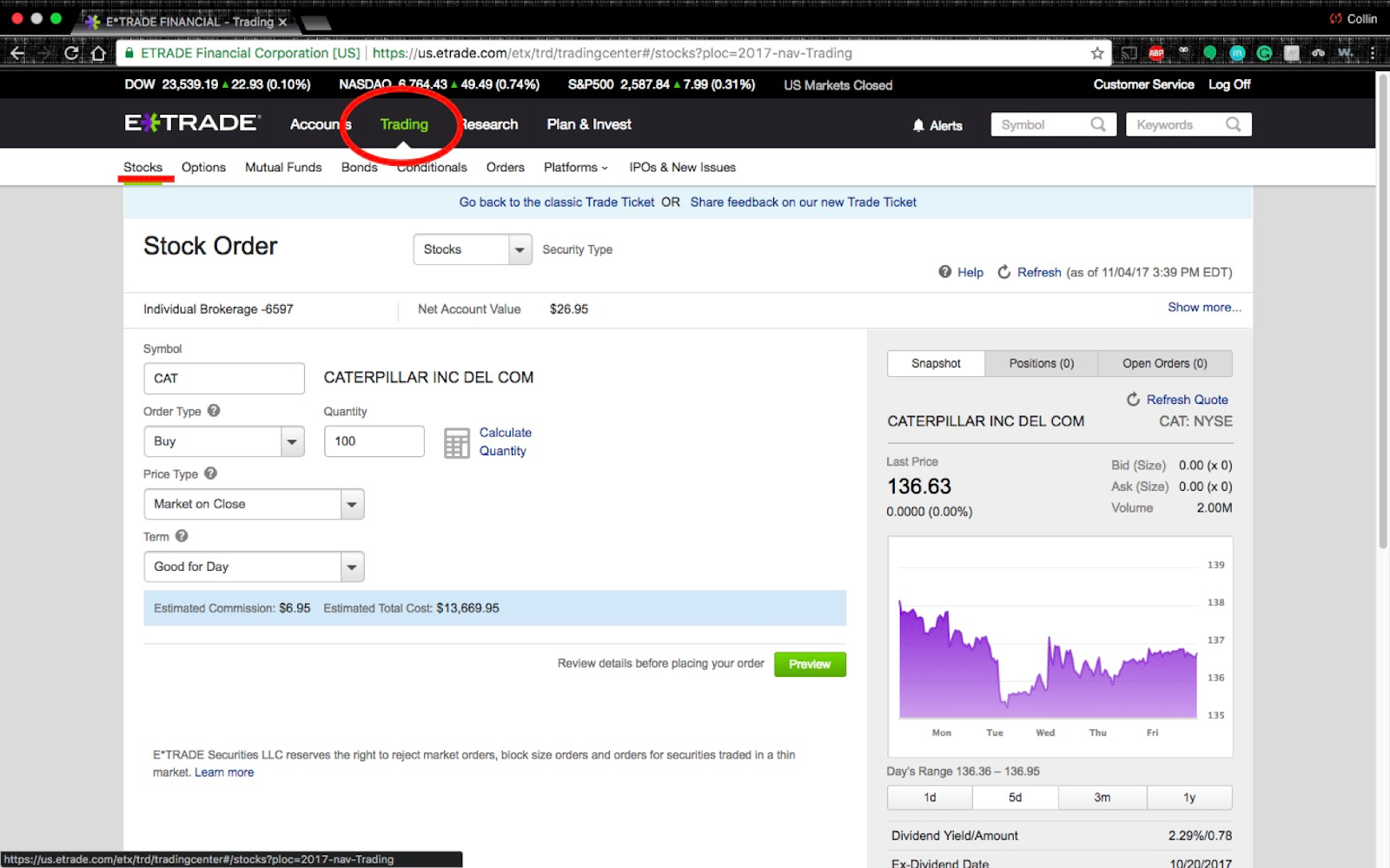The height and width of the screenshot is (868, 1390).
Task: Click the green Preview button
Action: [x=810, y=664]
